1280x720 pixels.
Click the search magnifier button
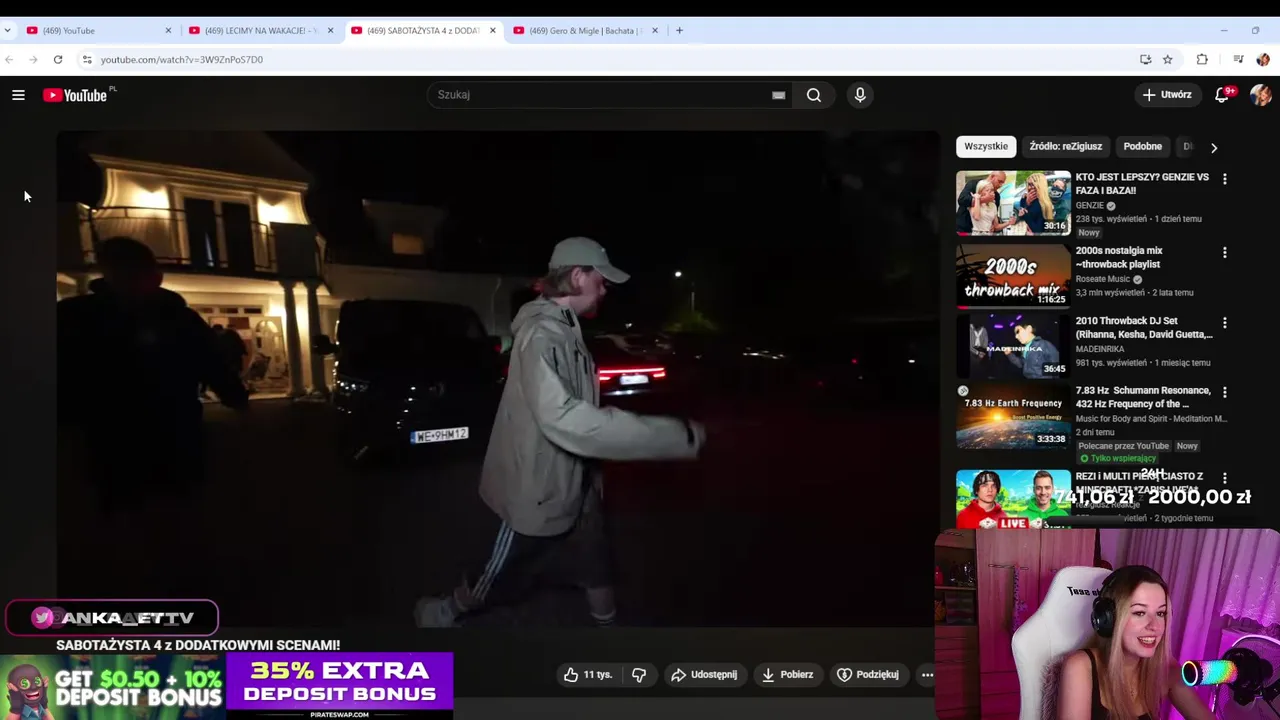click(x=814, y=95)
